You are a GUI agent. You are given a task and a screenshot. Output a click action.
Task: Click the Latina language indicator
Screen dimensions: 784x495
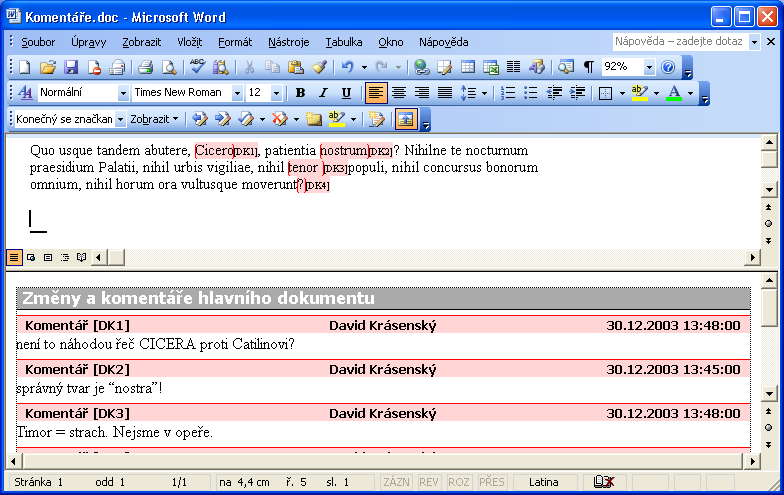tap(544, 482)
